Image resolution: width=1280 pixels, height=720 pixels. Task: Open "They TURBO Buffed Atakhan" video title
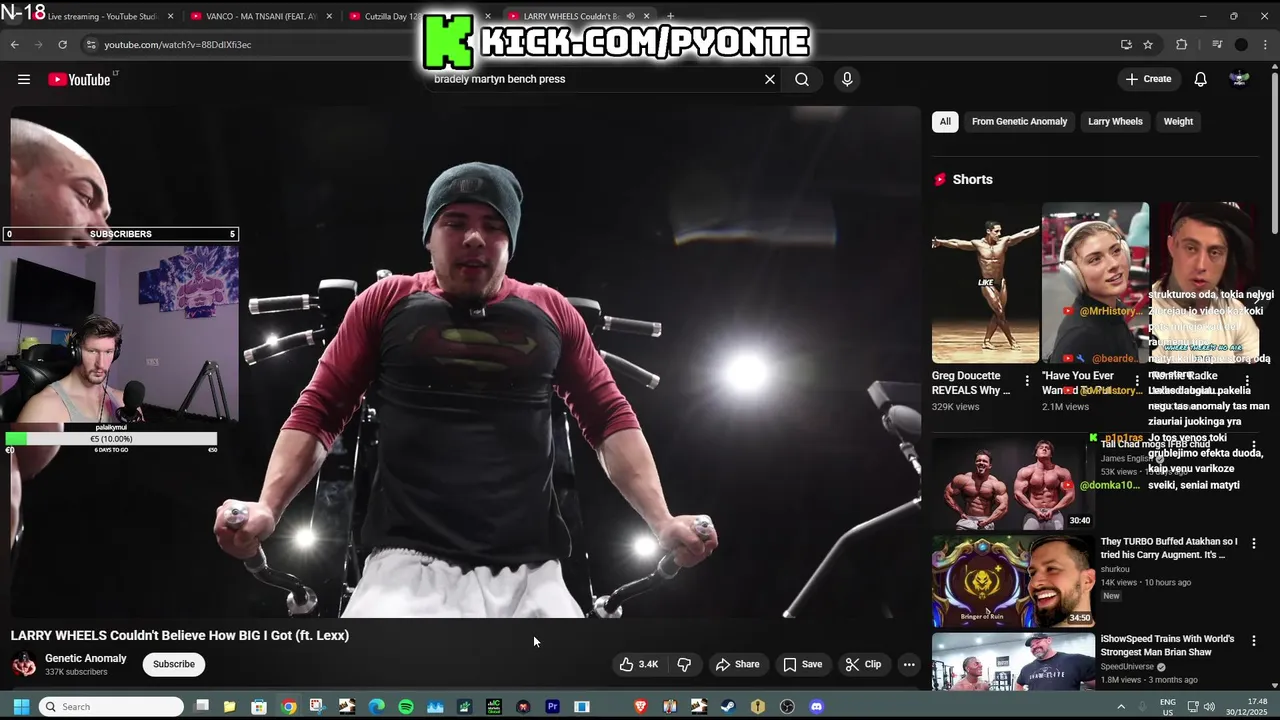(1169, 548)
